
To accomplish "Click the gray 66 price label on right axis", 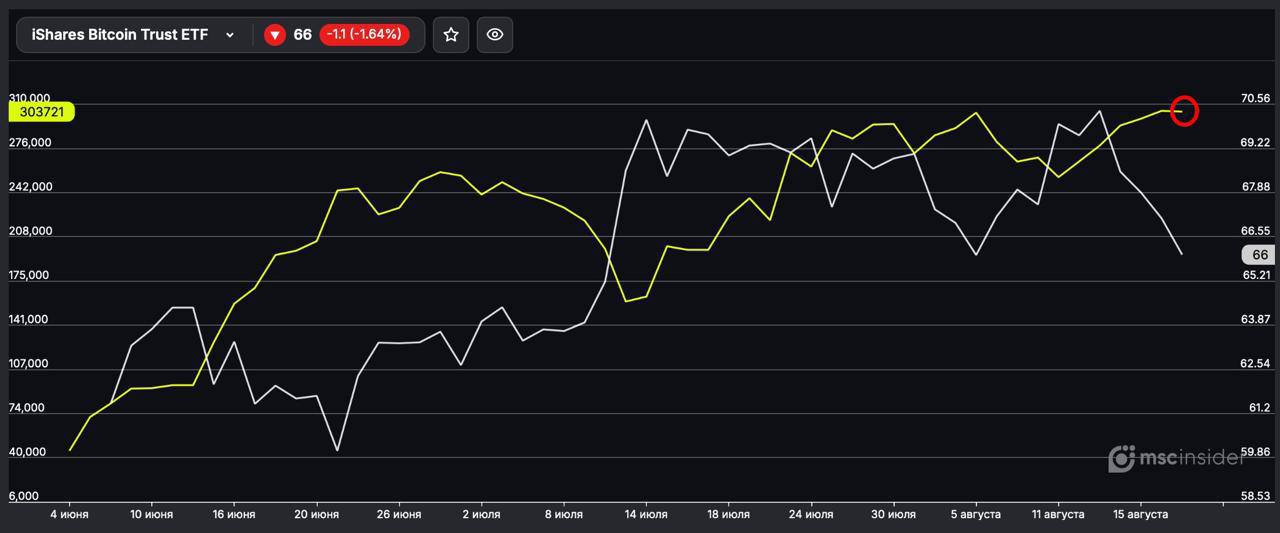I will click(x=1259, y=255).
